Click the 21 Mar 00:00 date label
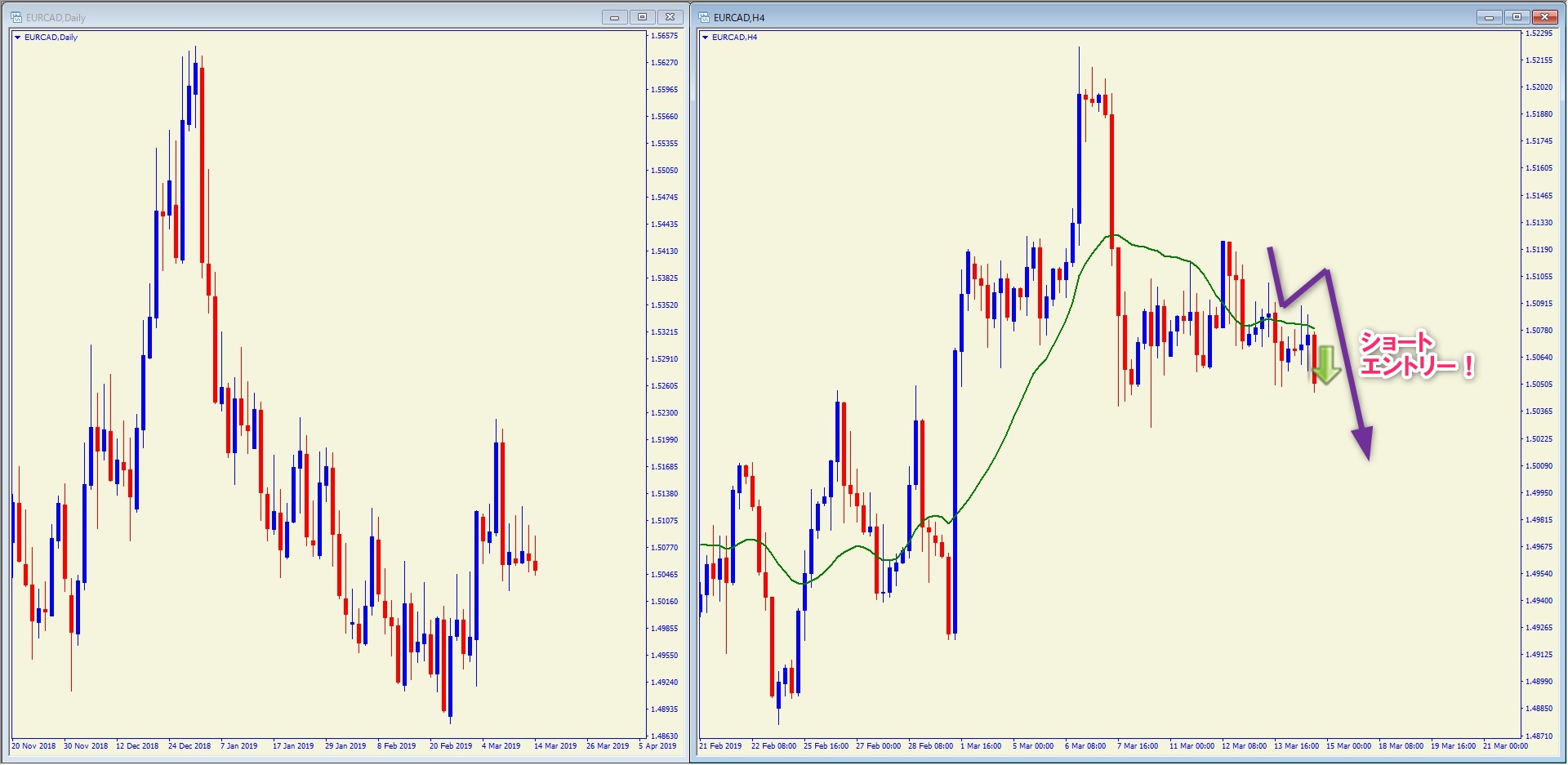The image size is (1568, 765). (x=1505, y=746)
